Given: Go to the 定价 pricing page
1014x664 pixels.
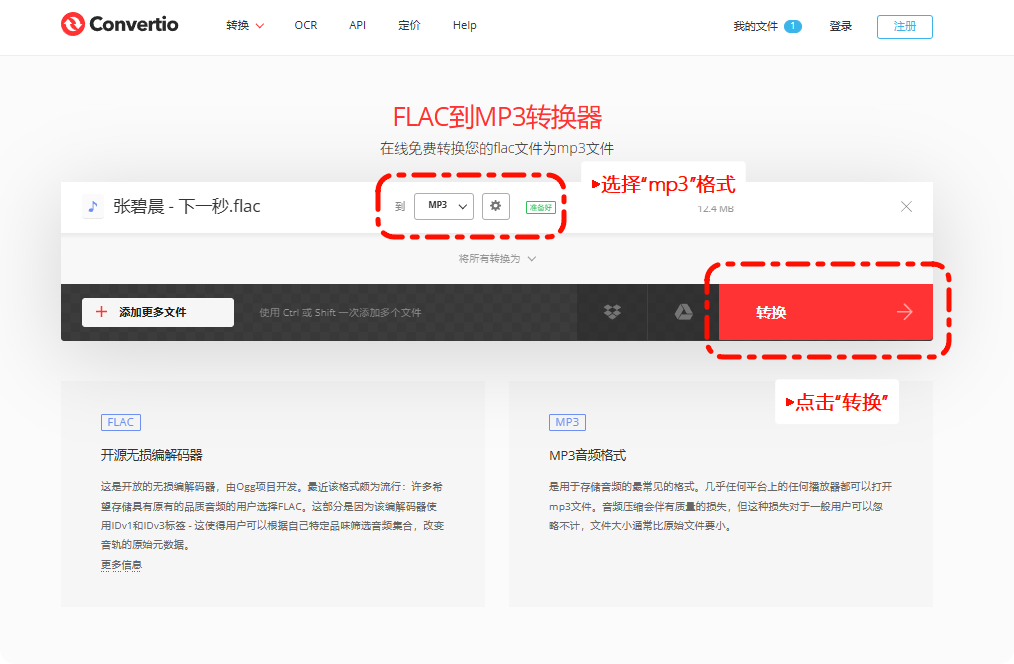Looking at the screenshot, I should click(409, 25).
